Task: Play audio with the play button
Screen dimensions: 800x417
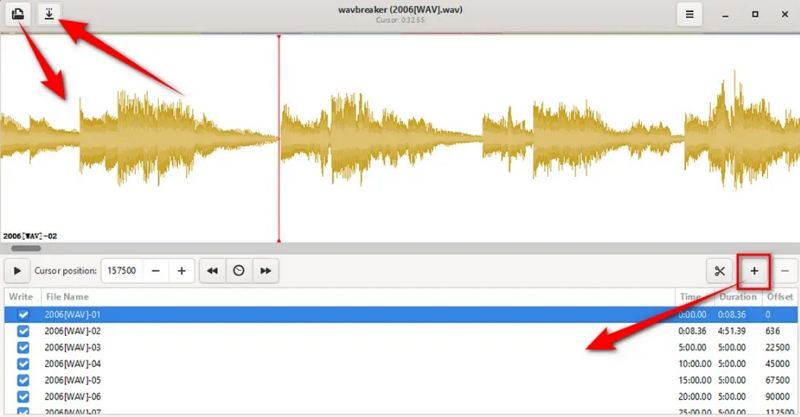Action: (17, 271)
